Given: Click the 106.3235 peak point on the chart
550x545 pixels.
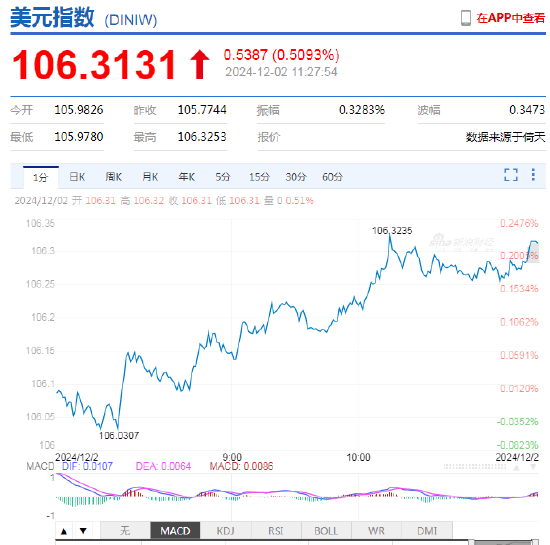Looking at the screenshot, I should (390, 236).
